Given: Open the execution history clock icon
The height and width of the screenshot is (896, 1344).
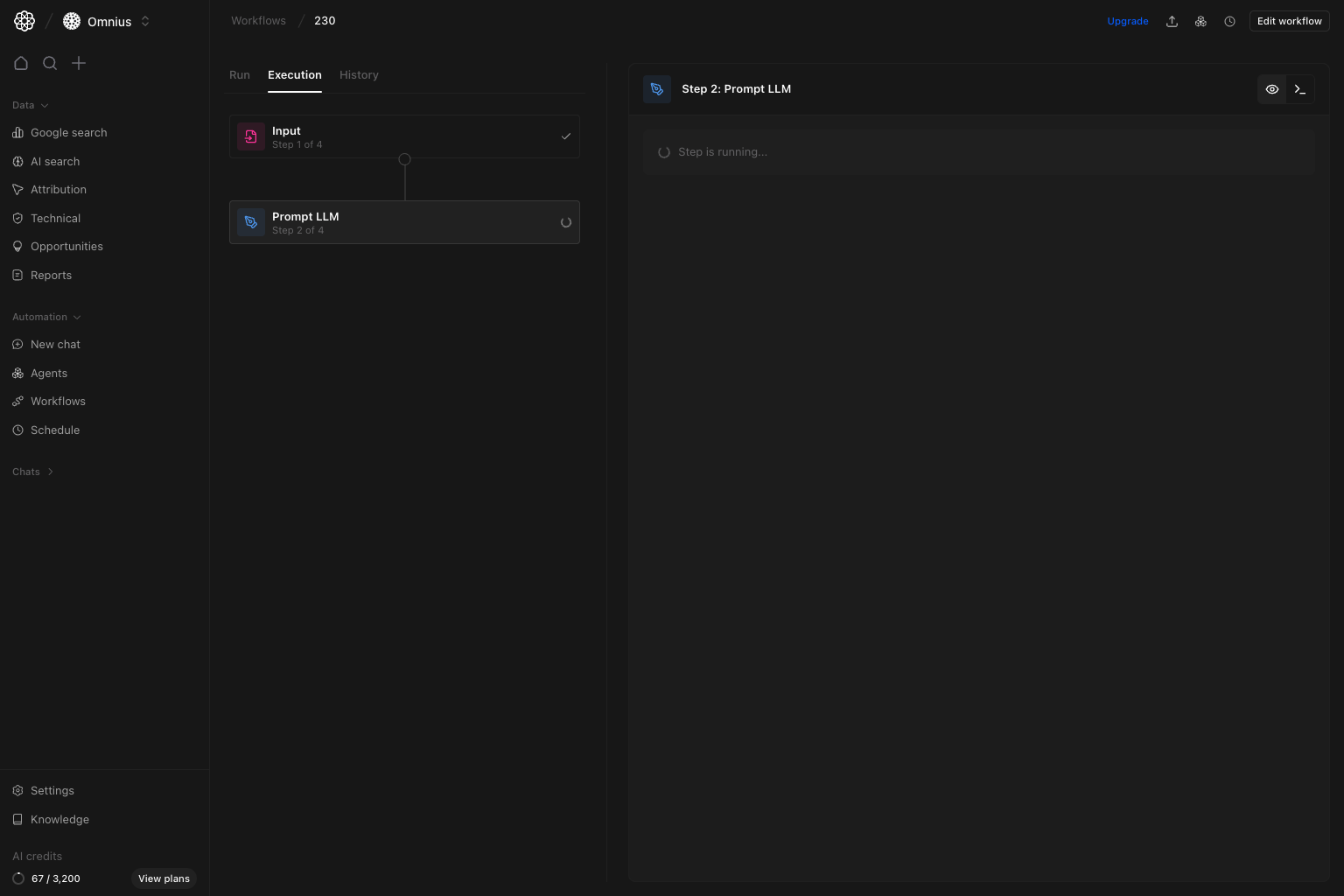Looking at the screenshot, I should click(x=1229, y=20).
